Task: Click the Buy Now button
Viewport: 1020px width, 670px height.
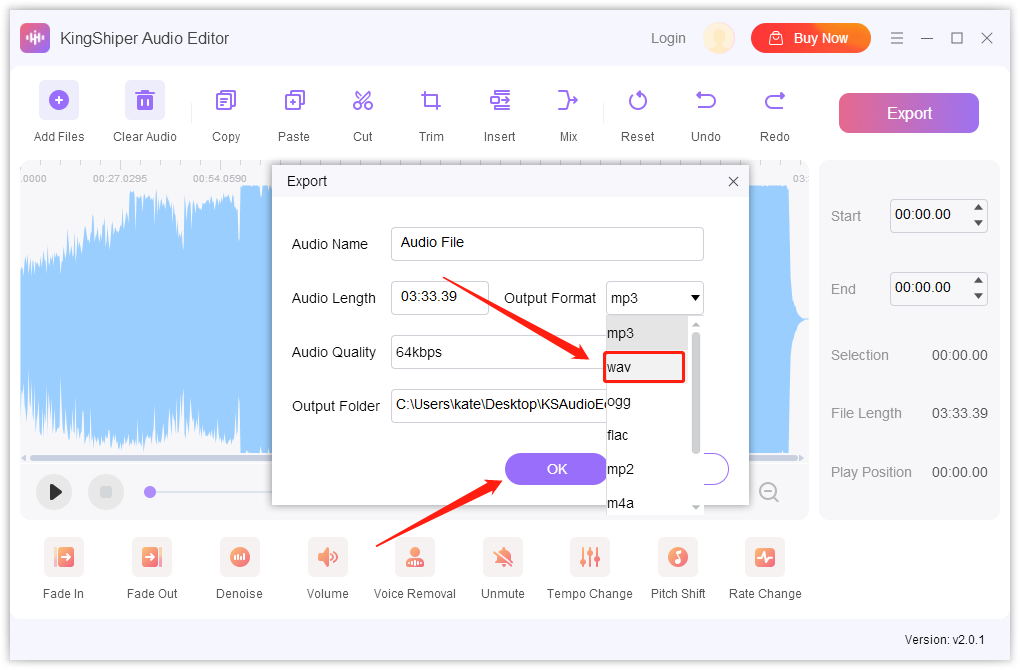Action: tap(811, 38)
